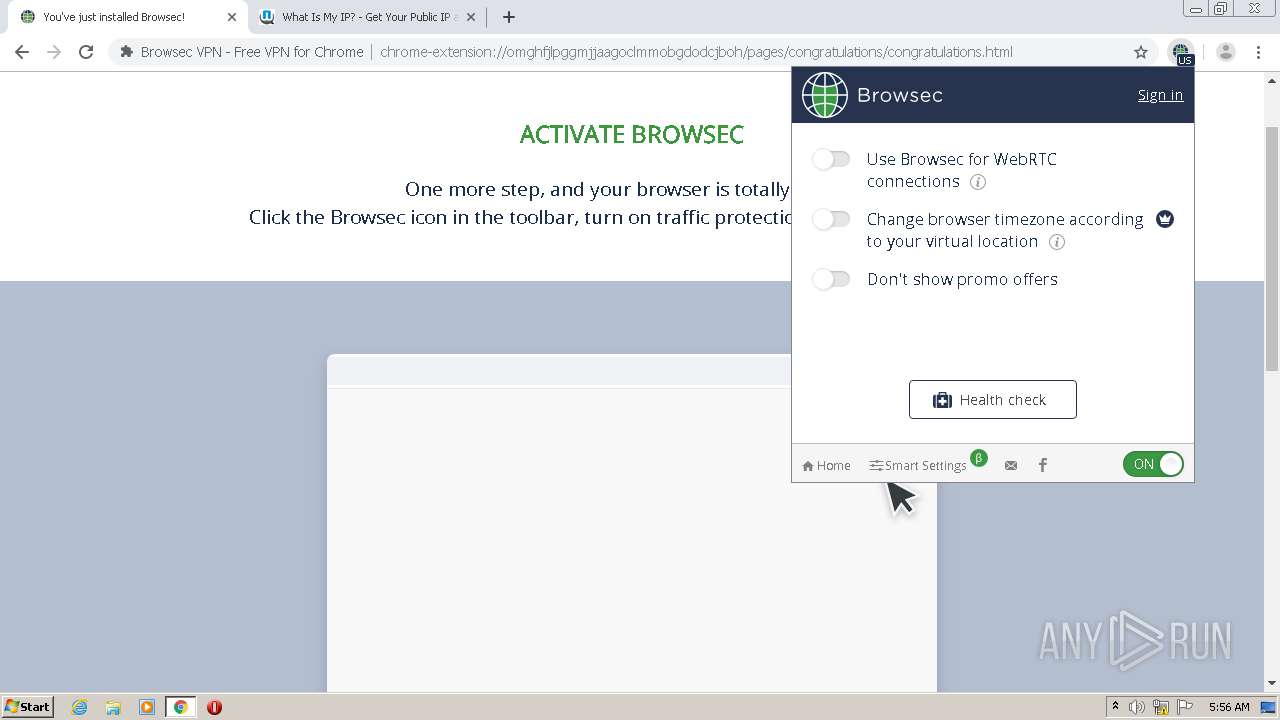Turn on Don't show promo offers switch
Screen dimensions: 1280x720
831,279
